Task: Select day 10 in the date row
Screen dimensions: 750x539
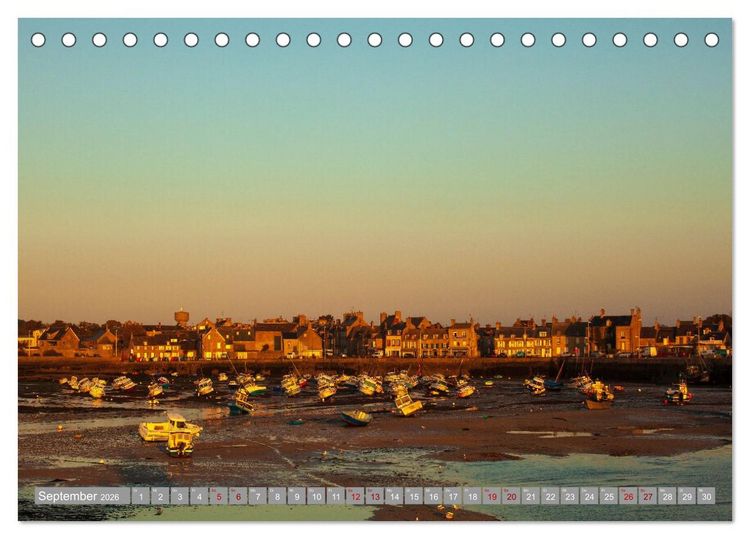Action: pos(316,496)
